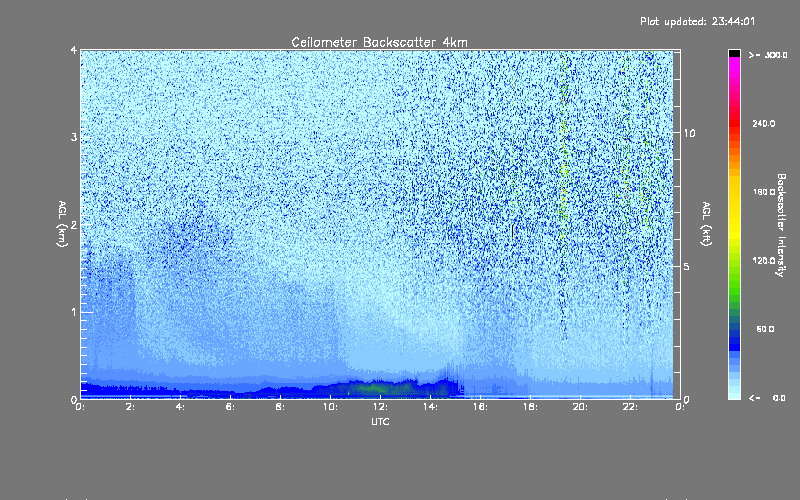The width and height of the screenshot is (800, 500).
Task: Click the '5' tick on the kft axis
Action: click(x=687, y=267)
